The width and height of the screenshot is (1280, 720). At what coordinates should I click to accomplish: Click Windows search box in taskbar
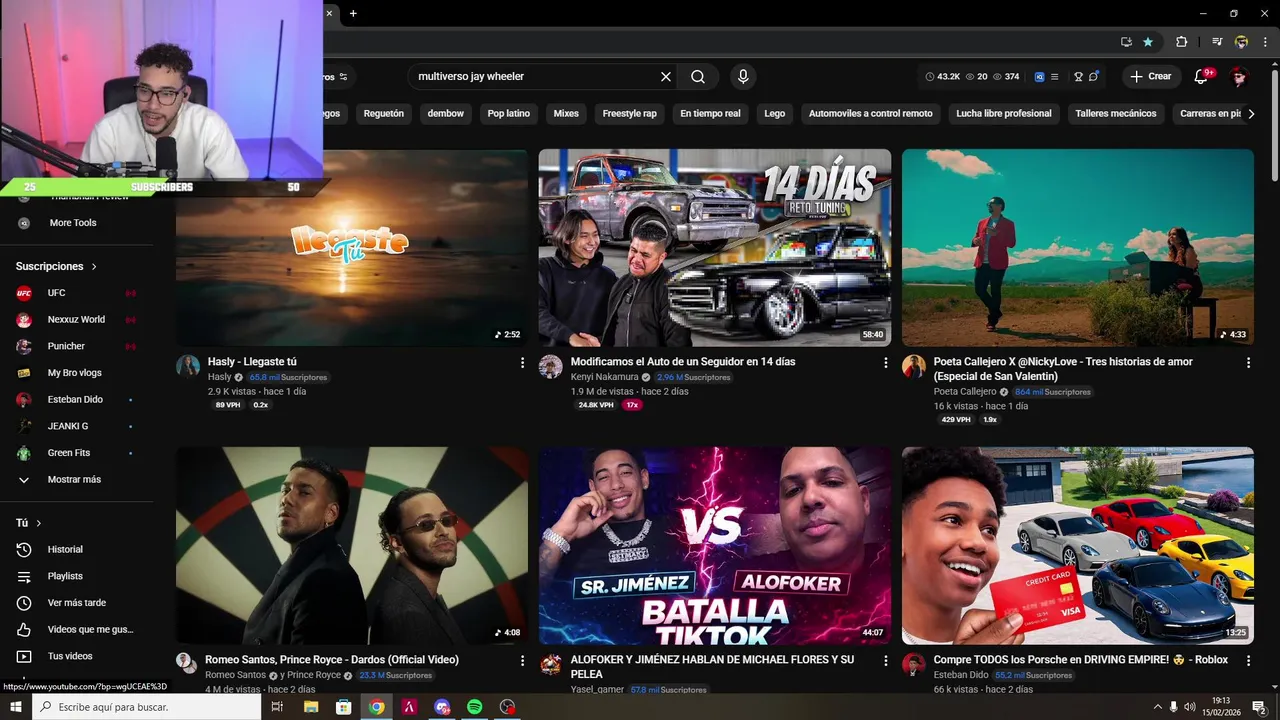click(x=147, y=707)
